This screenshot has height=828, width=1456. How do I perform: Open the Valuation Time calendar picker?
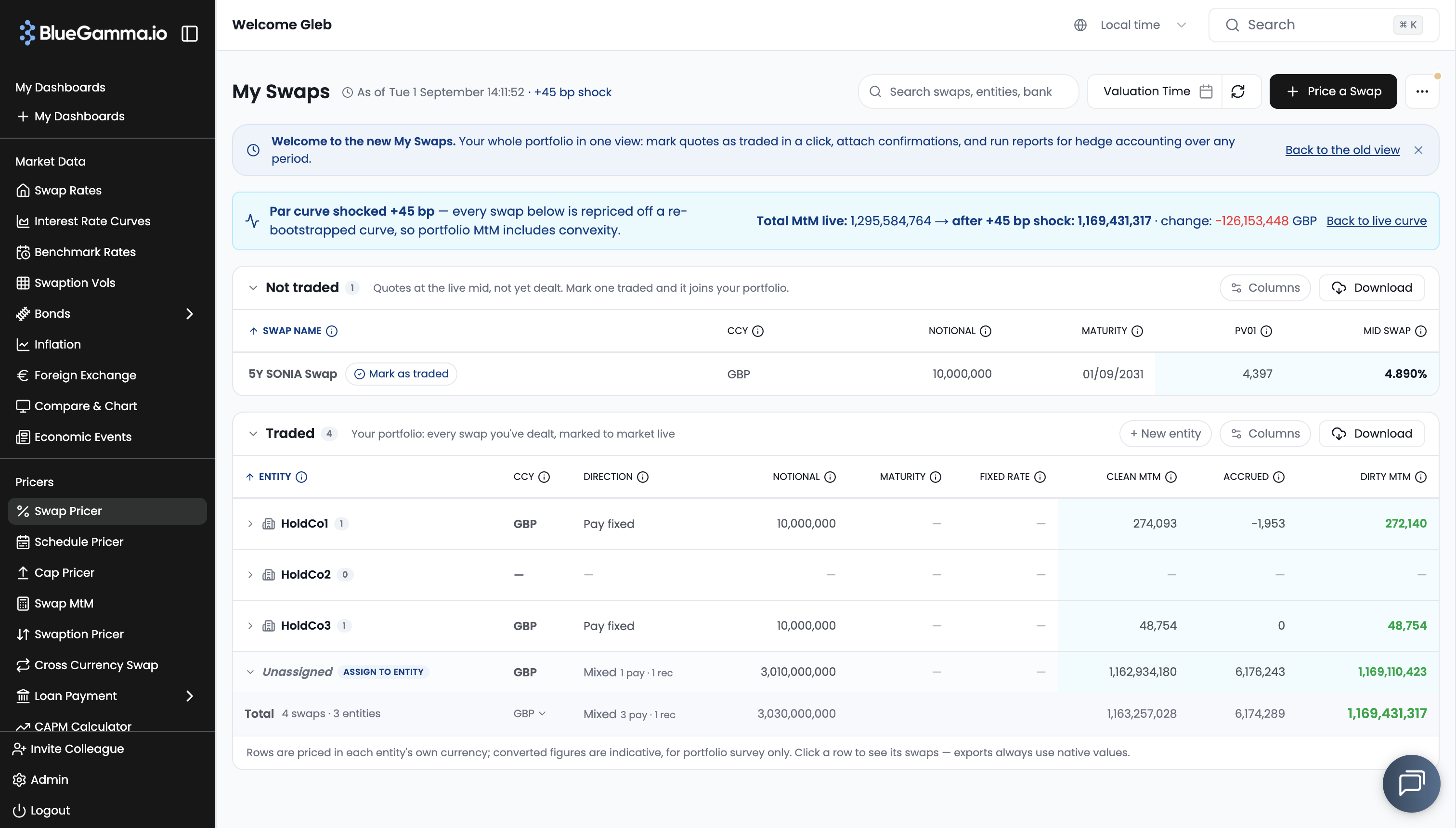1205,91
